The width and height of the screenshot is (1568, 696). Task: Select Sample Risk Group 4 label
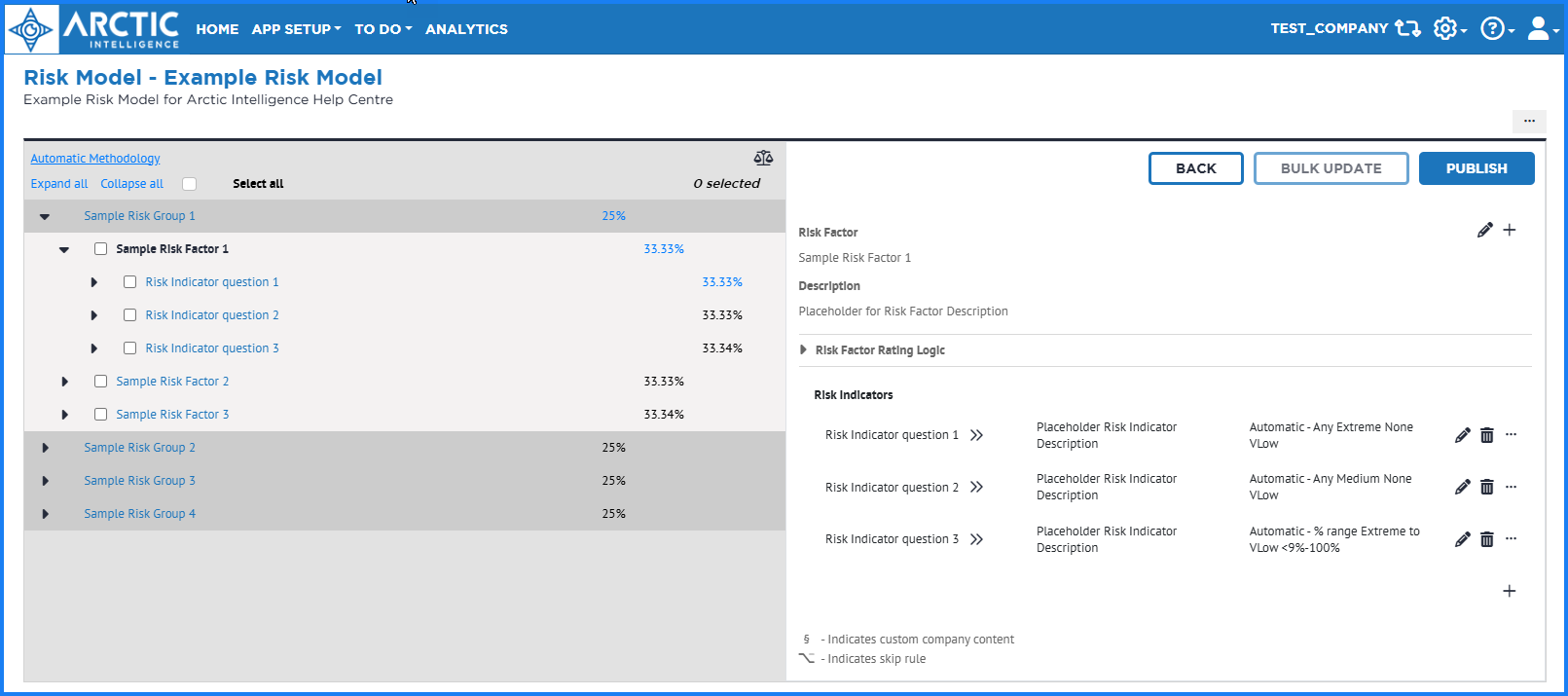pos(139,514)
